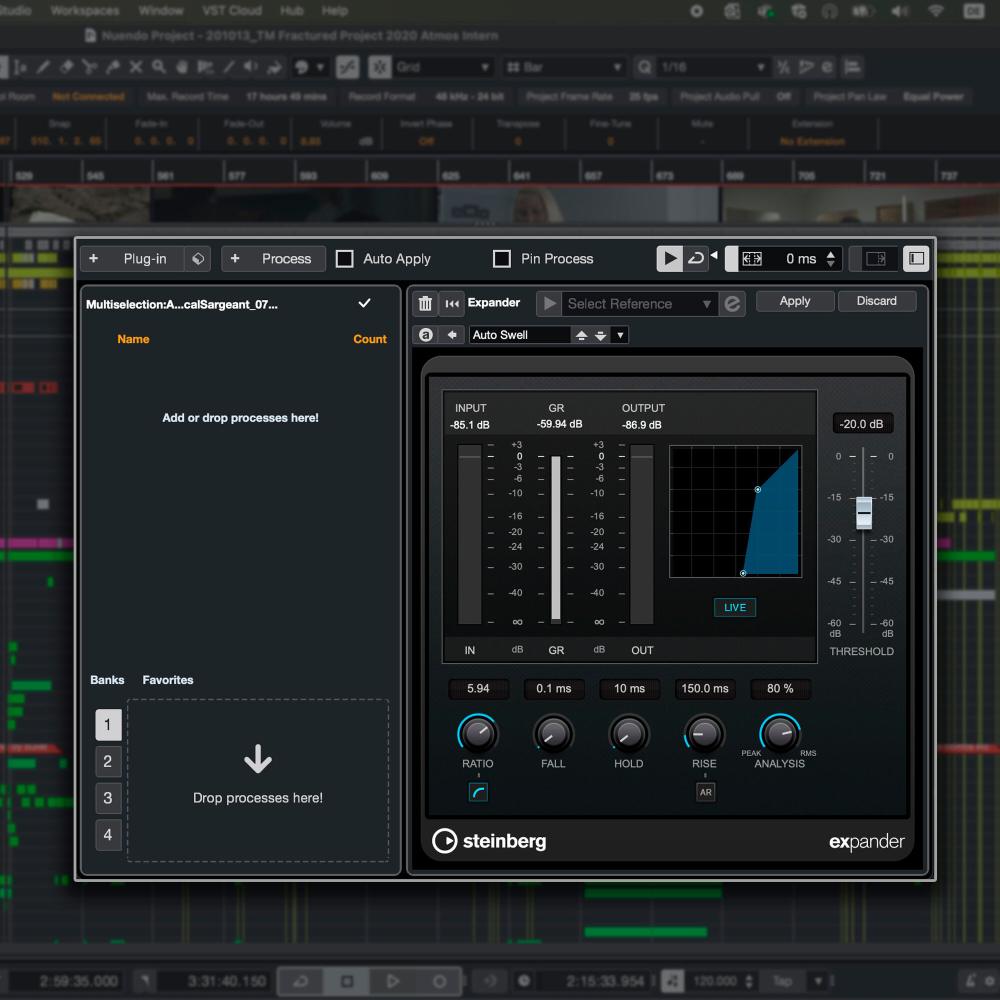This screenshot has width=1000, height=1000.
Task: Click the audition play button in top bar
Action: pyautogui.click(x=668, y=259)
